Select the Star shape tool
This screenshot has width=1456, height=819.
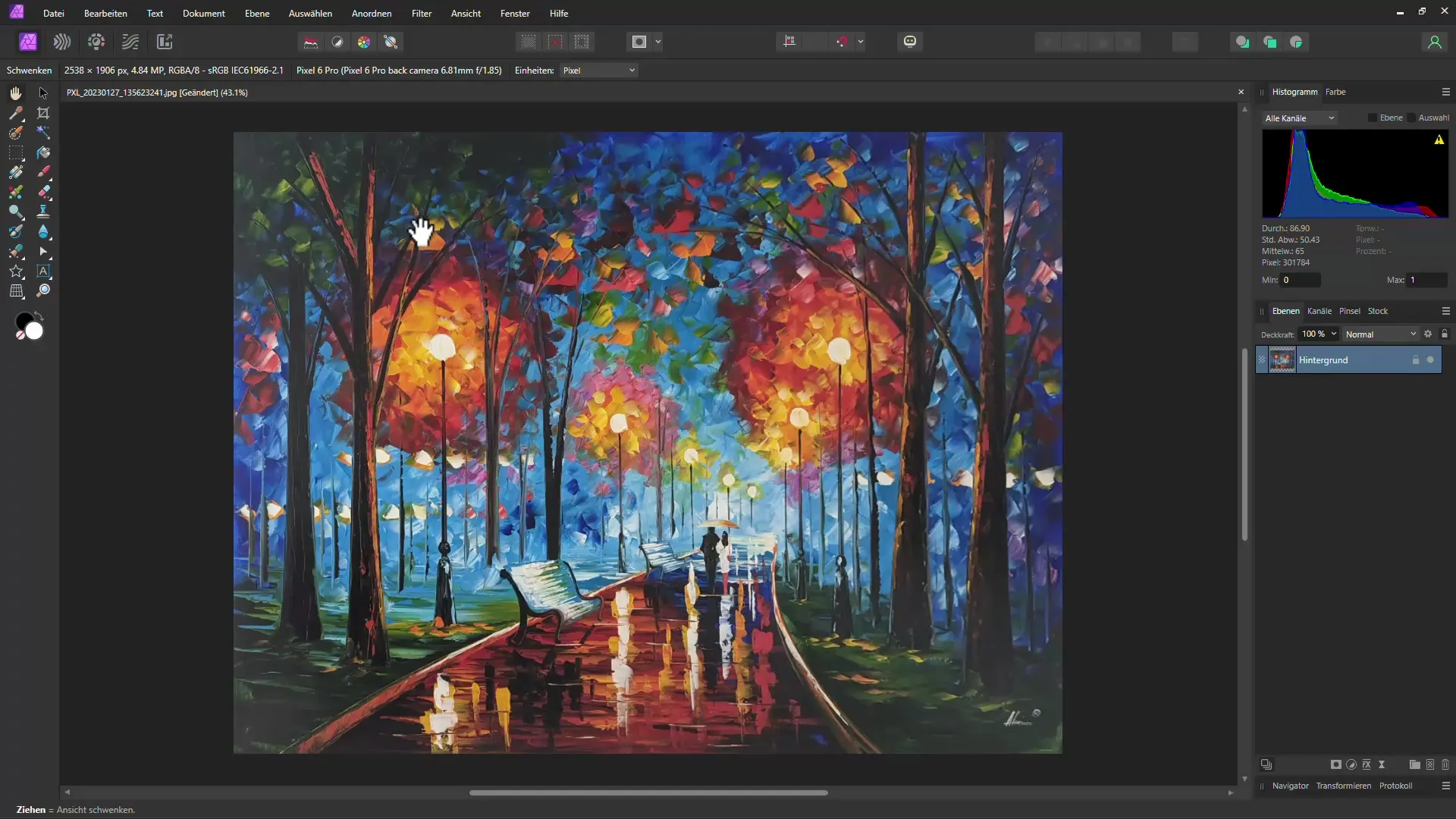point(16,271)
